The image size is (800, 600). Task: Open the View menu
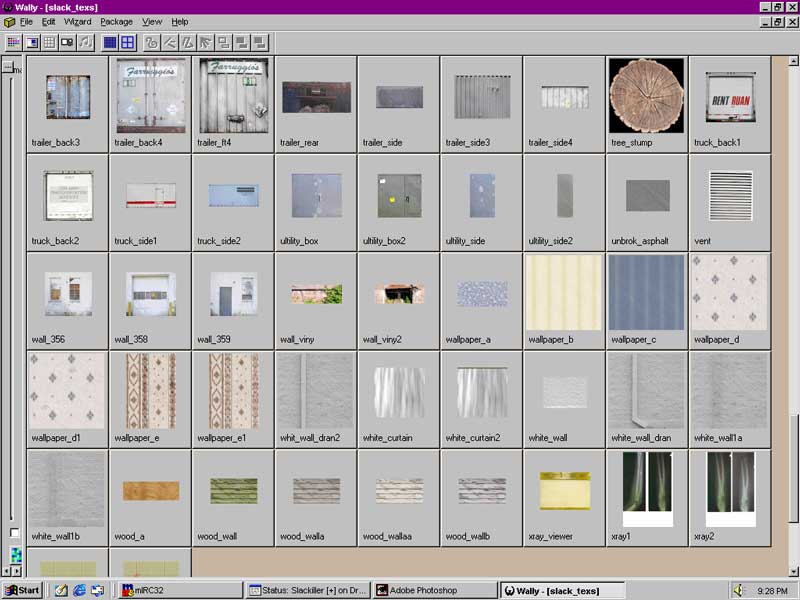[x=152, y=21]
